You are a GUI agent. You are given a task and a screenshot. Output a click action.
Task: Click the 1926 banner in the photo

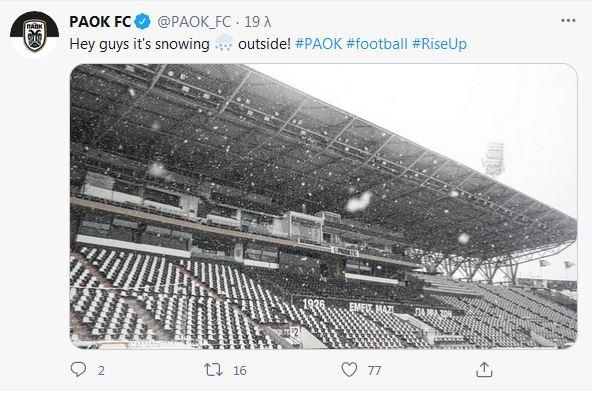click(x=314, y=304)
